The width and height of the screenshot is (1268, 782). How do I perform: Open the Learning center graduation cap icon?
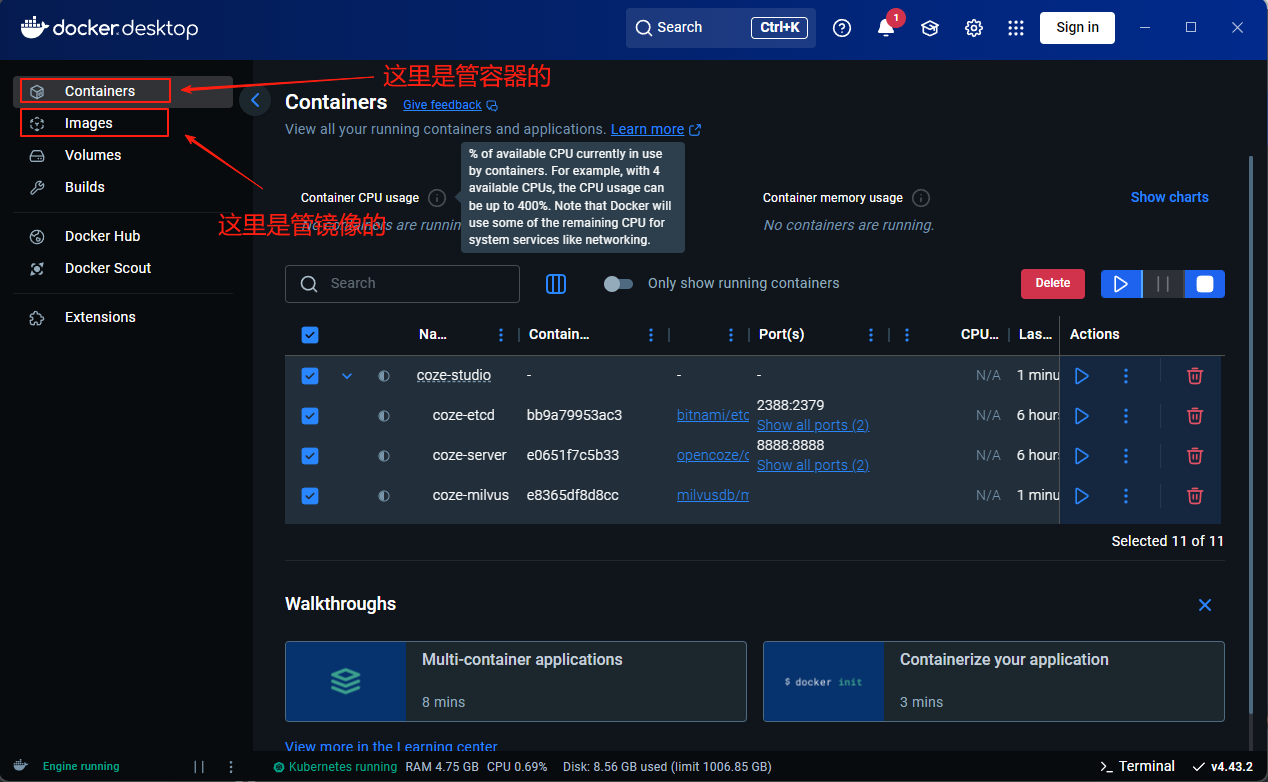930,28
